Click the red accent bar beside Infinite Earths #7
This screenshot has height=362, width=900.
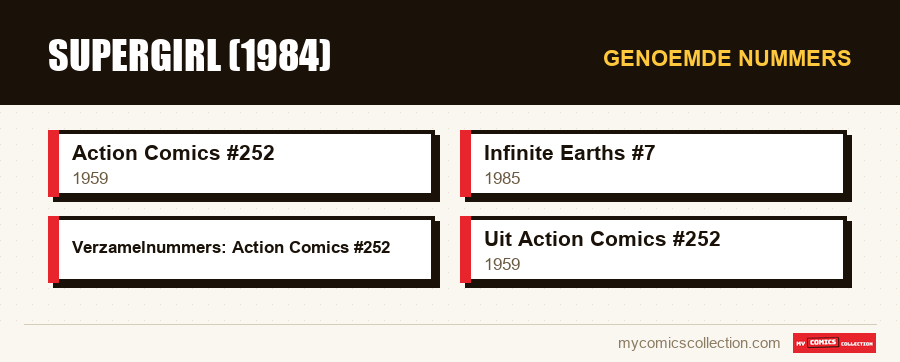click(x=465, y=164)
